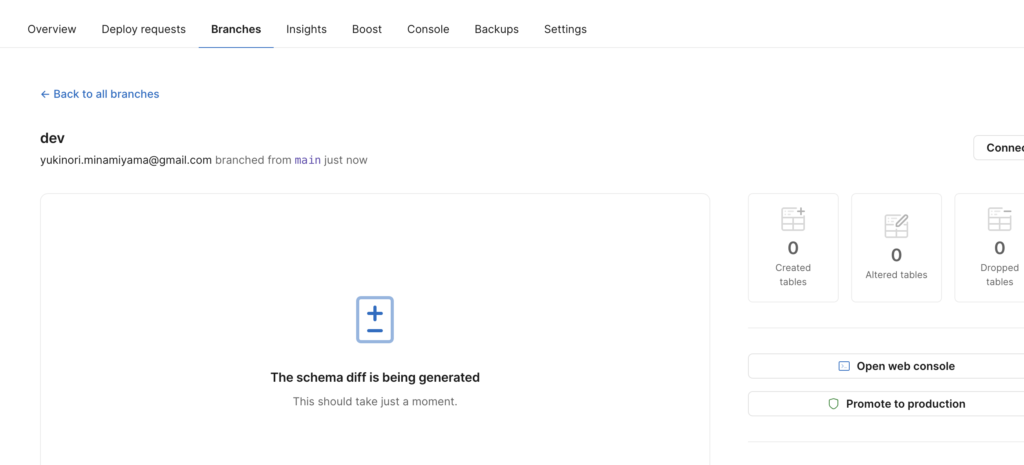Click the Dropped tables icon
The height and width of the screenshot is (465, 1024).
tap(999, 219)
